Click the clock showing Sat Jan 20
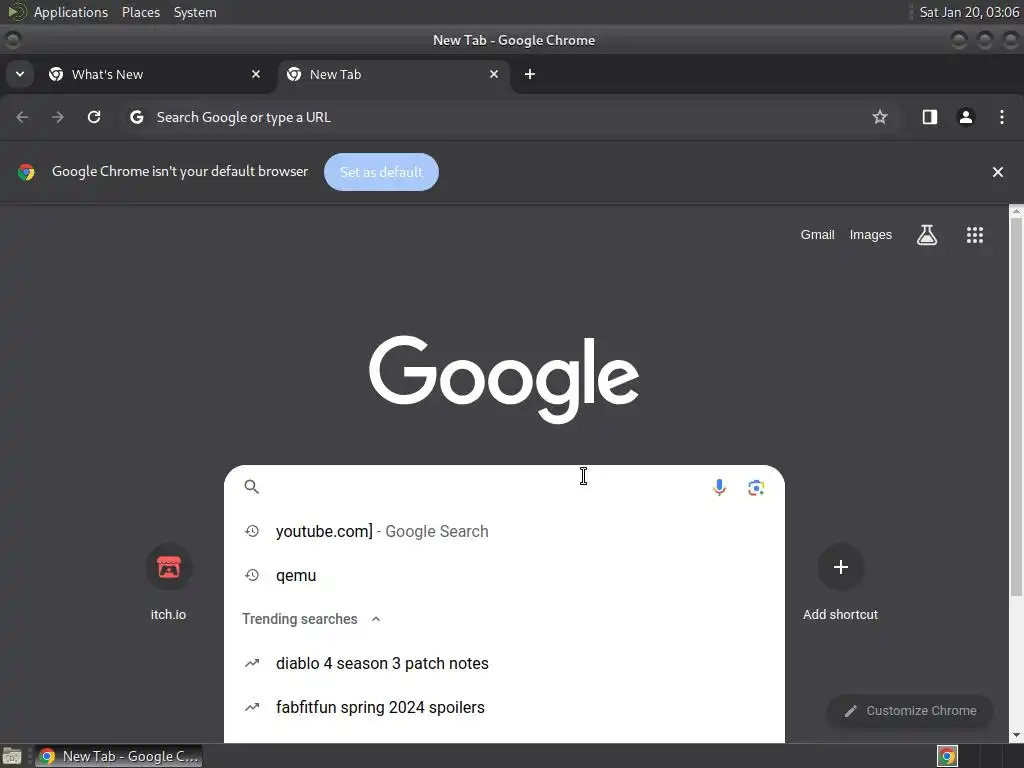 tap(968, 12)
